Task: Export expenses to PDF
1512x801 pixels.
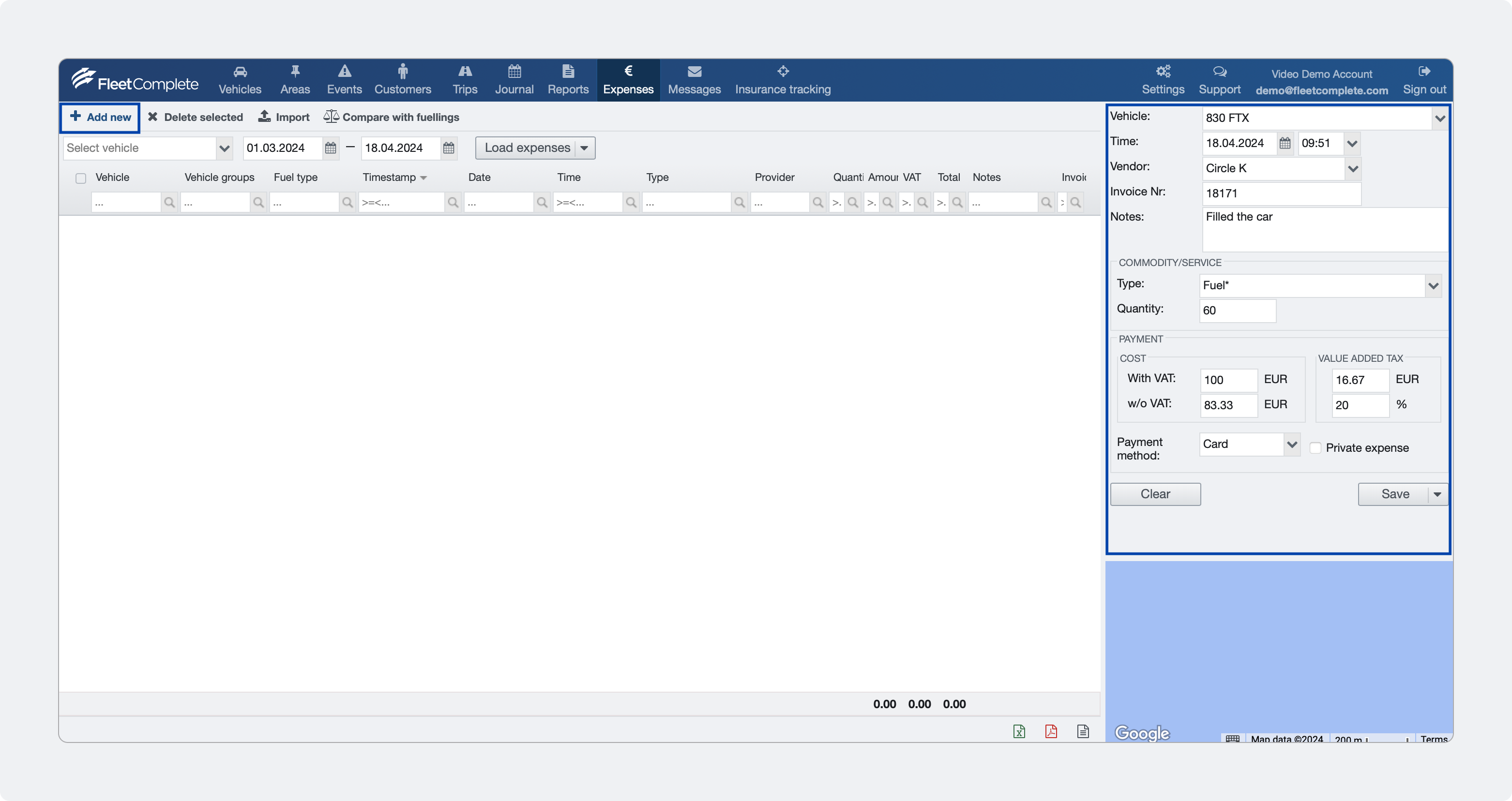Action: pyautogui.click(x=1051, y=731)
